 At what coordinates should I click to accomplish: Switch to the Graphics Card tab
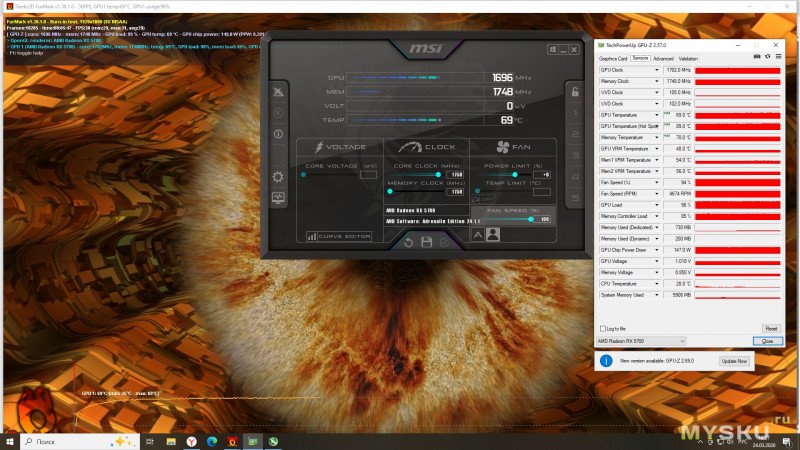tap(612, 58)
